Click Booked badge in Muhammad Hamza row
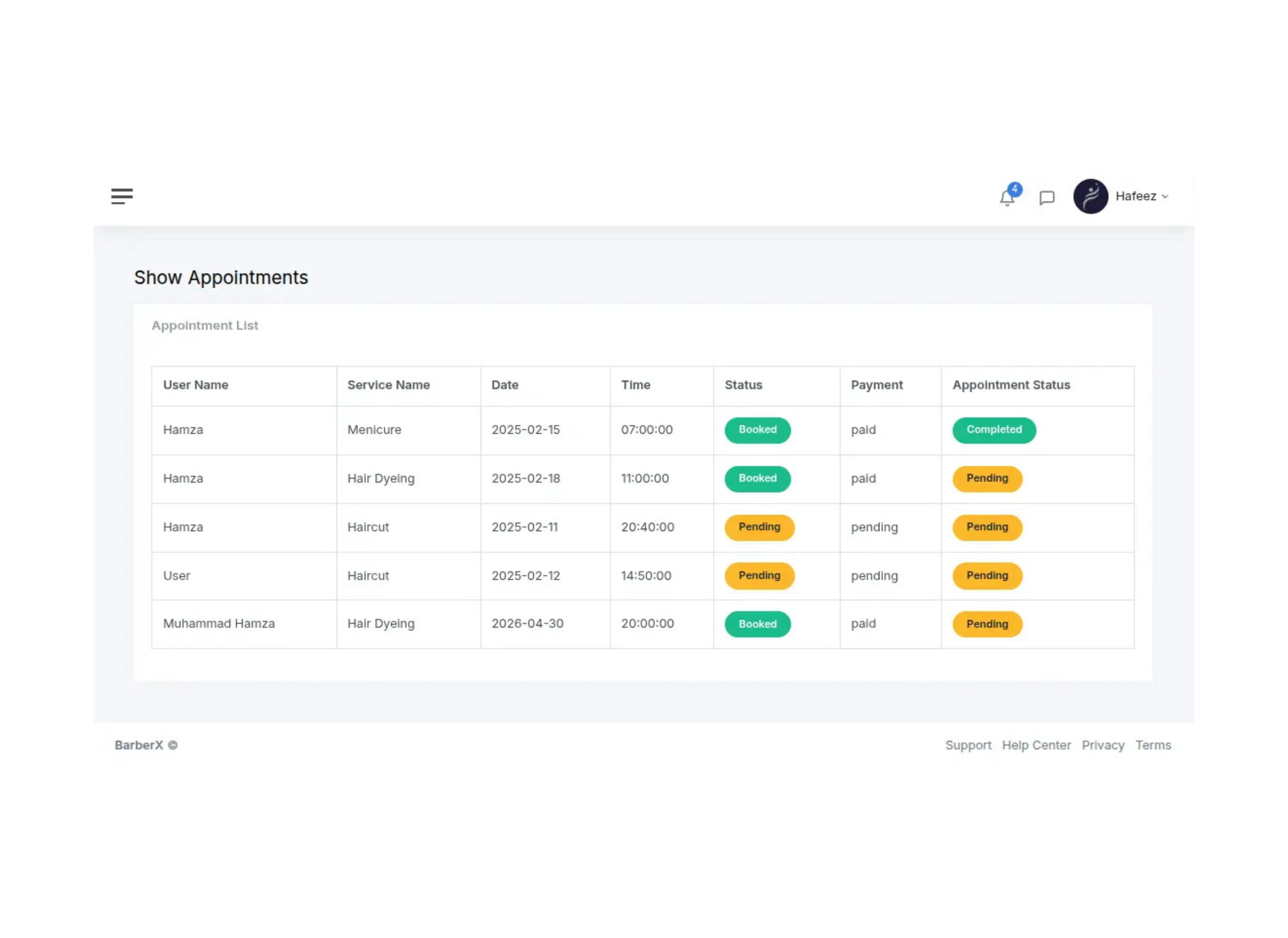The width and height of the screenshot is (1288, 938). (758, 624)
